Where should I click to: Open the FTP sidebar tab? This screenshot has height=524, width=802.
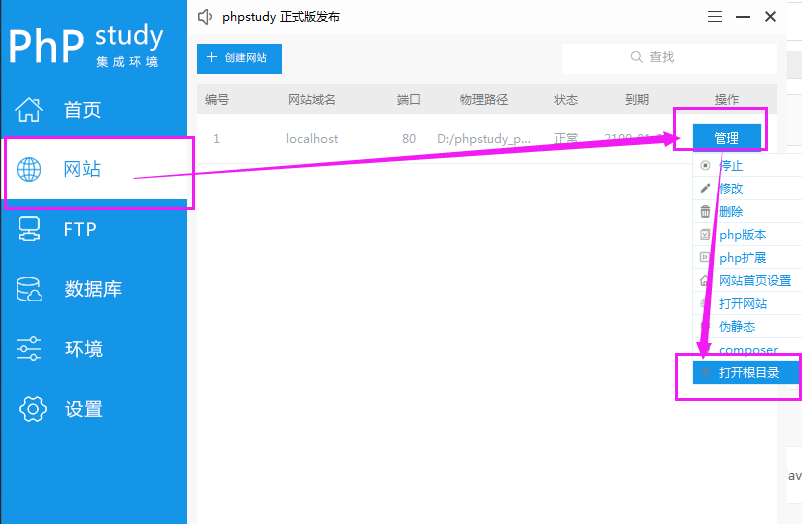coord(94,229)
